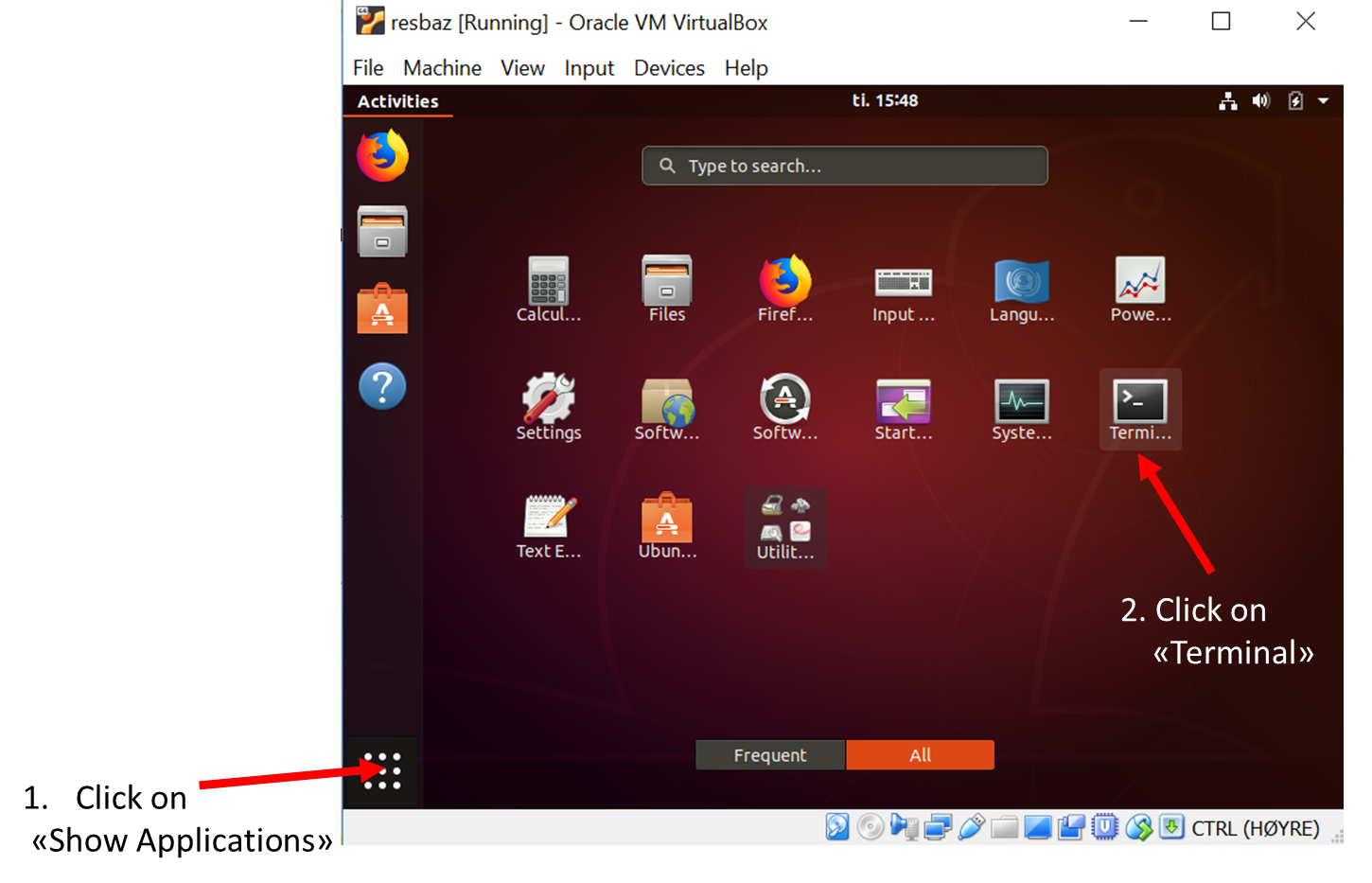This screenshot has width=1372, height=883.
Task: Click the Show Applications grid button
Action: [x=382, y=771]
